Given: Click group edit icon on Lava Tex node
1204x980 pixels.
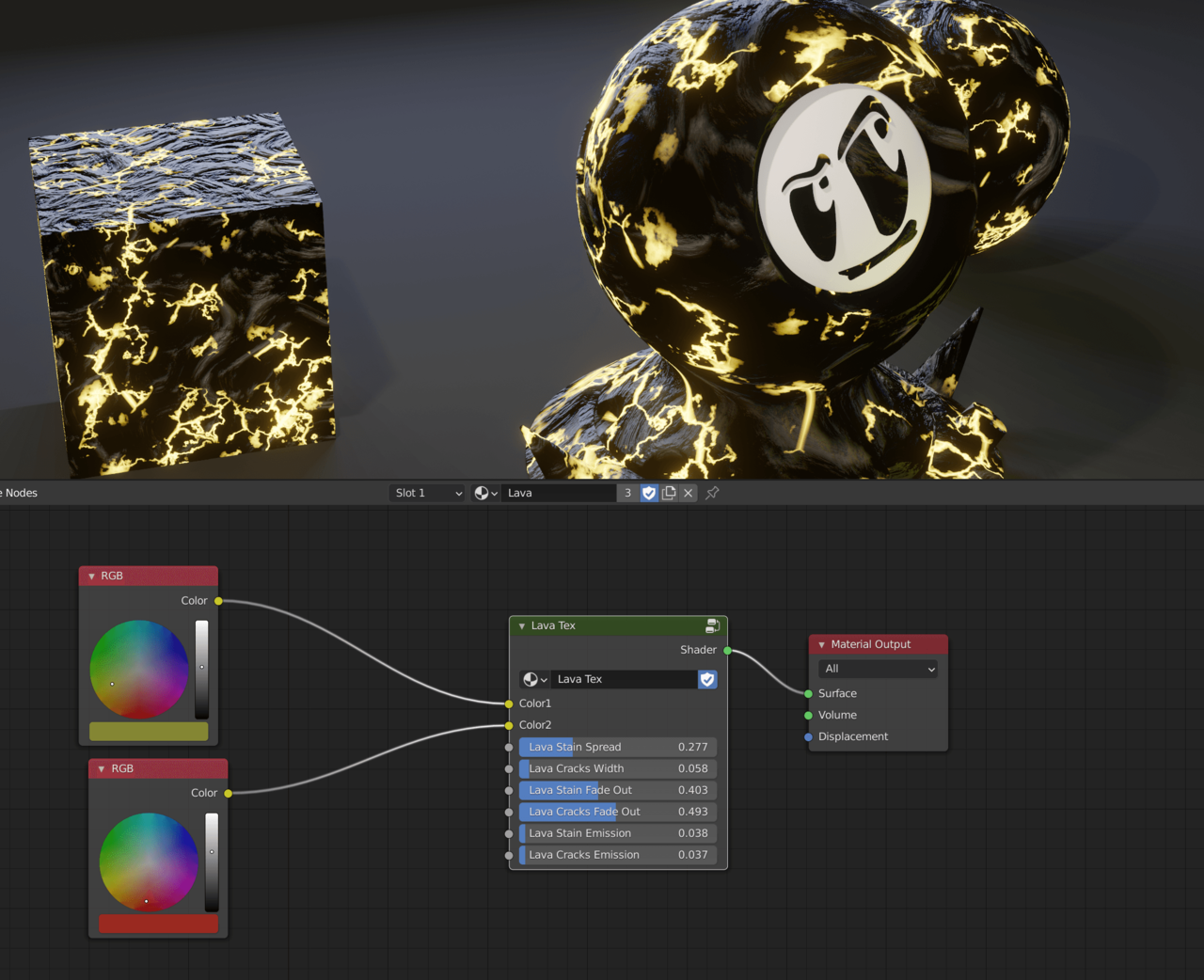Looking at the screenshot, I should [x=712, y=625].
